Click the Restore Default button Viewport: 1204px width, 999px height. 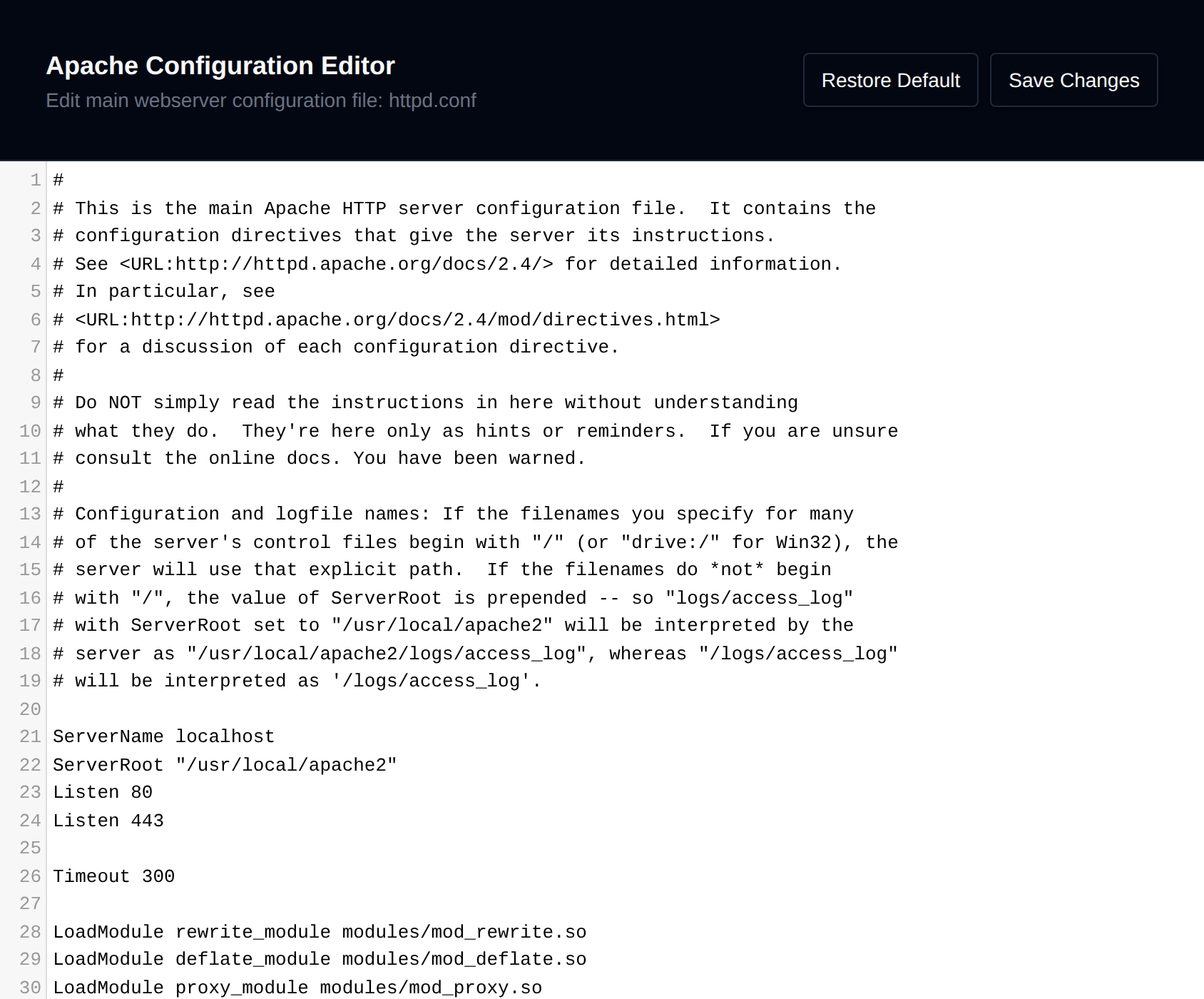point(890,80)
